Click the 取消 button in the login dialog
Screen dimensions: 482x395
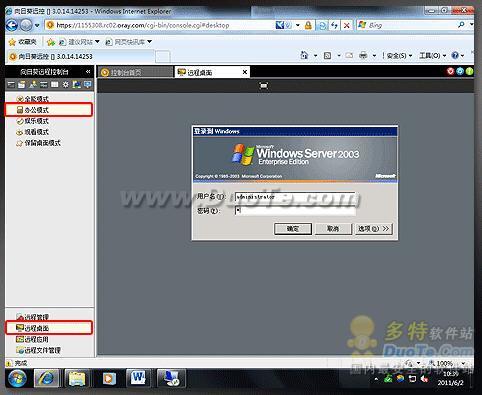[333, 229]
